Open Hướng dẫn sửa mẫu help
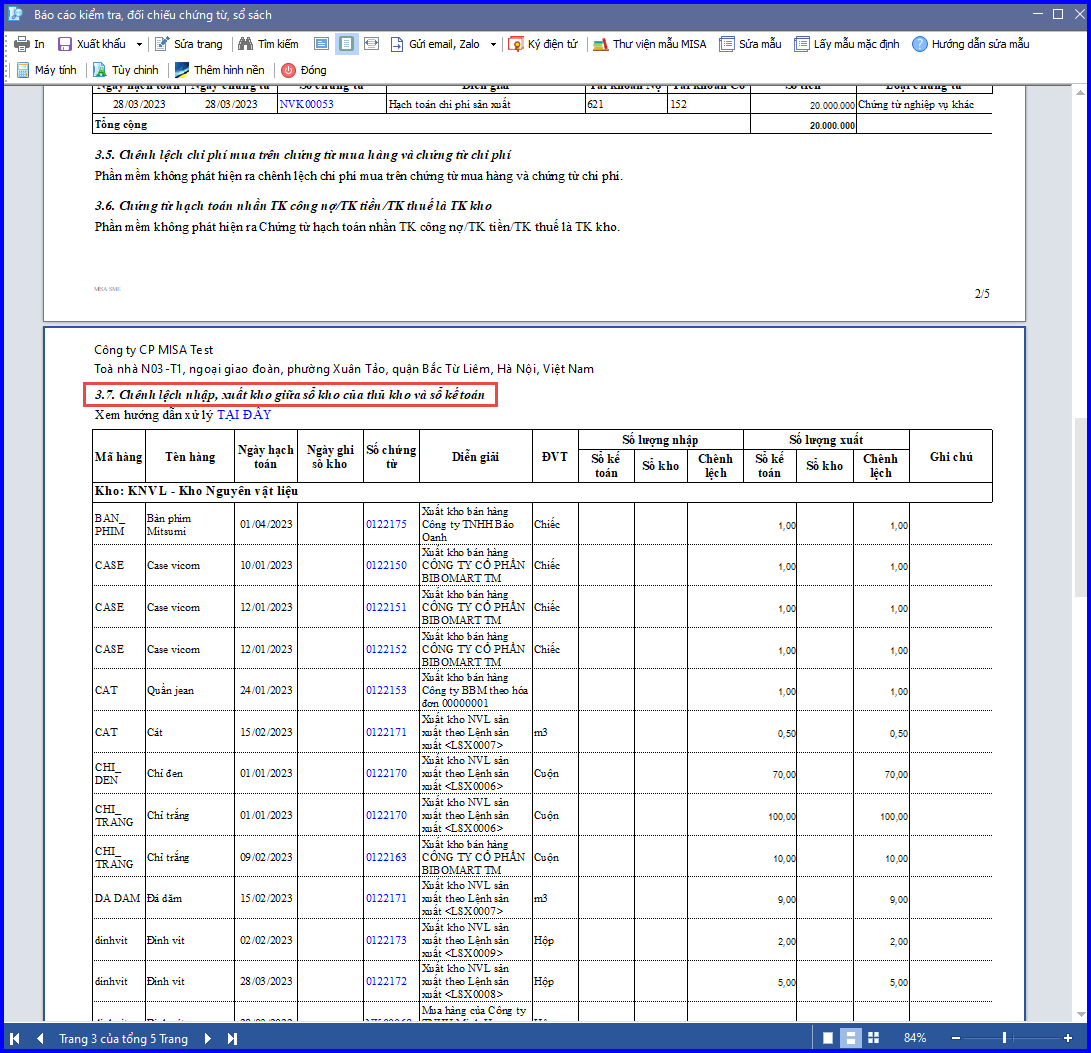Viewport: 1091px width, 1053px height. click(971, 44)
